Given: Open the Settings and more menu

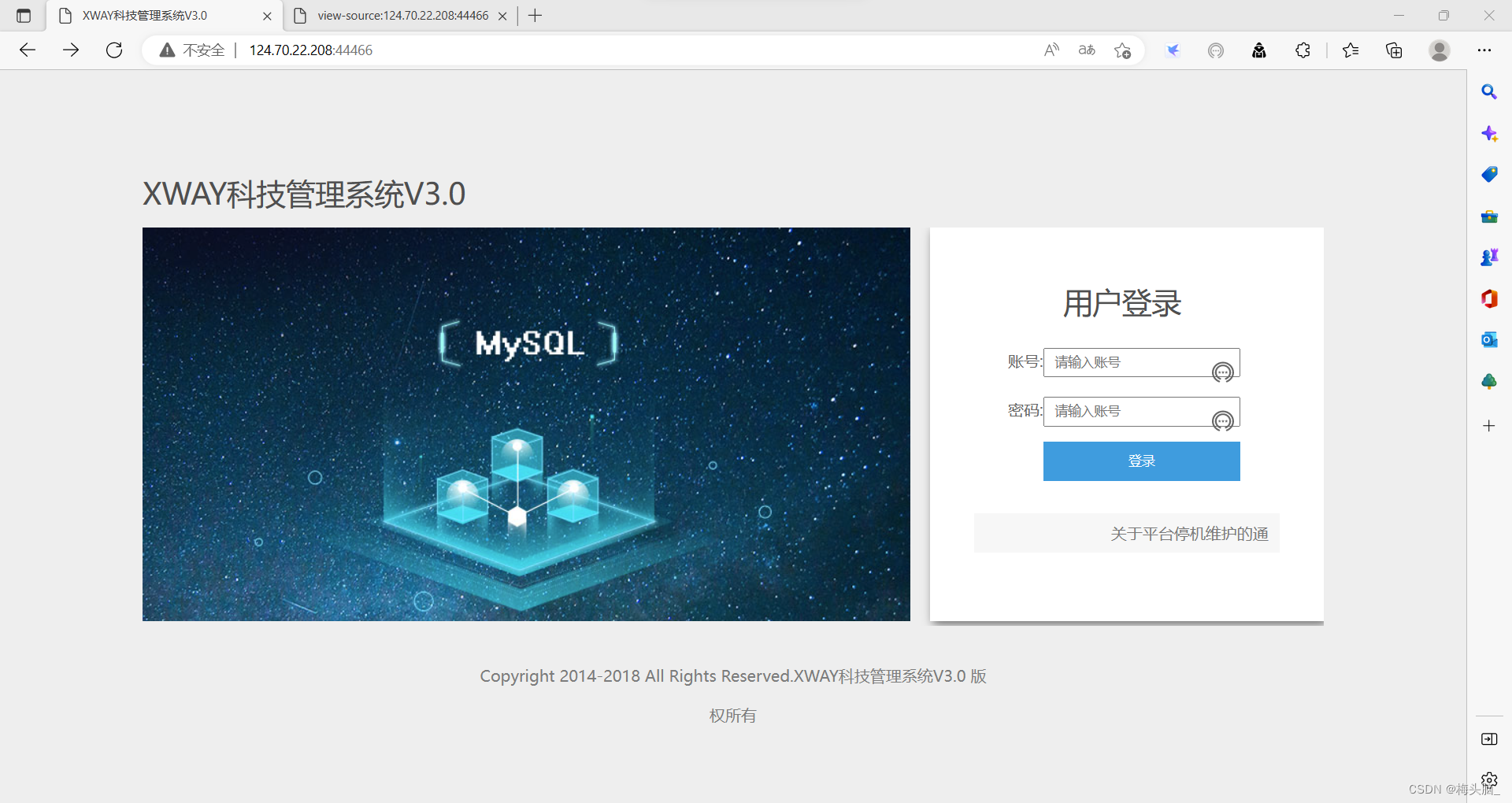Looking at the screenshot, I should pyautogui.click(x=1484, y=50).
